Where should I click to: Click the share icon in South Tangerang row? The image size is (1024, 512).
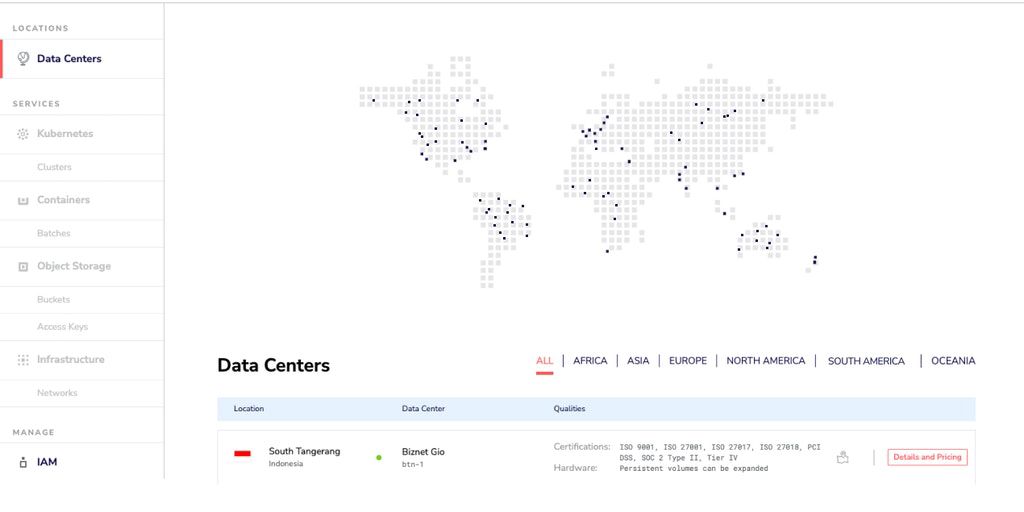(842, 457)
